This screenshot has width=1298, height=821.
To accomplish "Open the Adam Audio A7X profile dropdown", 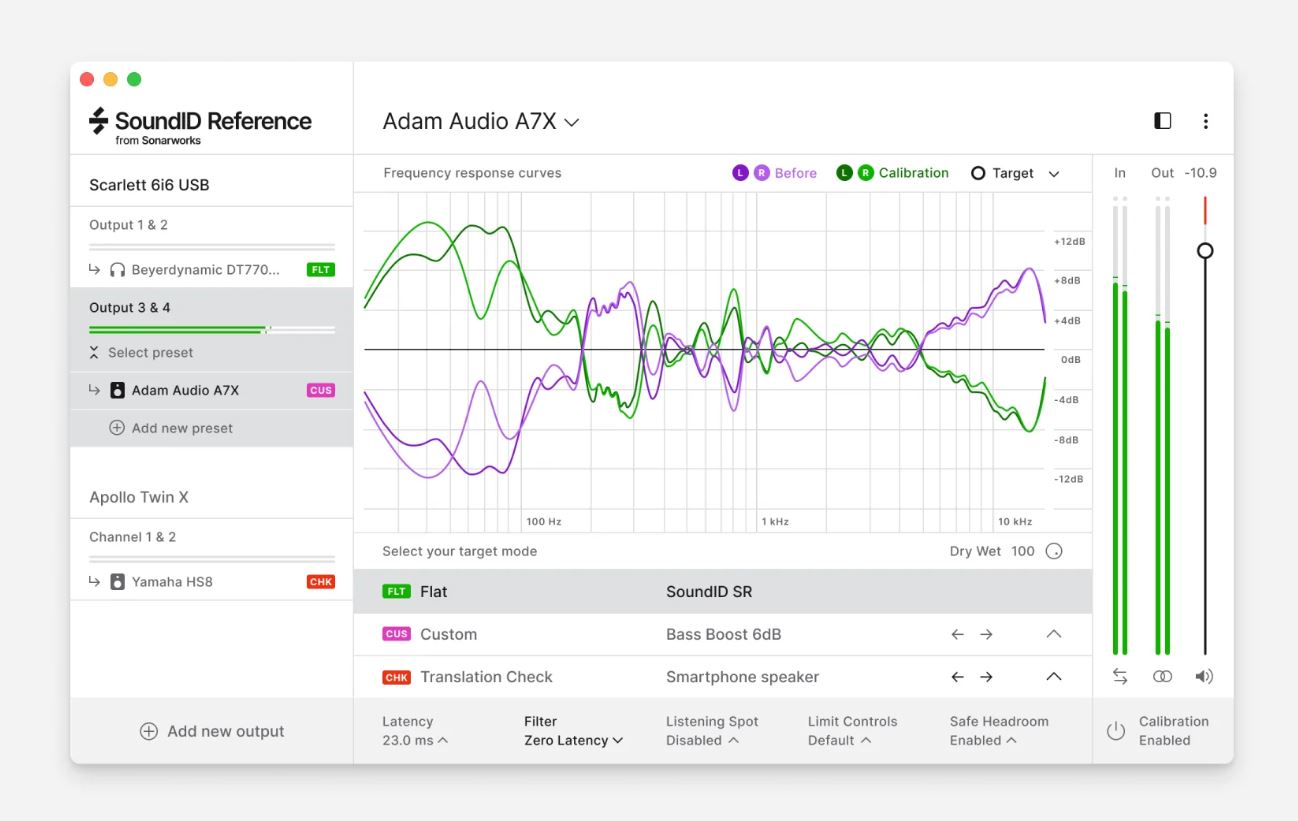I will tap(481, 122).
